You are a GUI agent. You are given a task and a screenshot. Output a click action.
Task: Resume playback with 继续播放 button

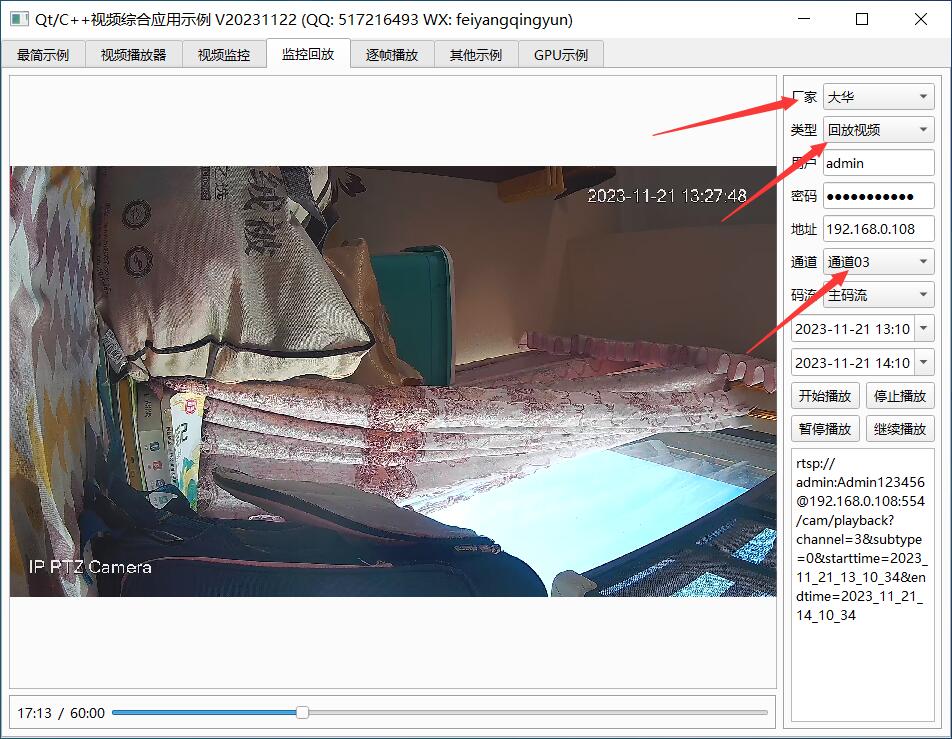tap(900, 429)
